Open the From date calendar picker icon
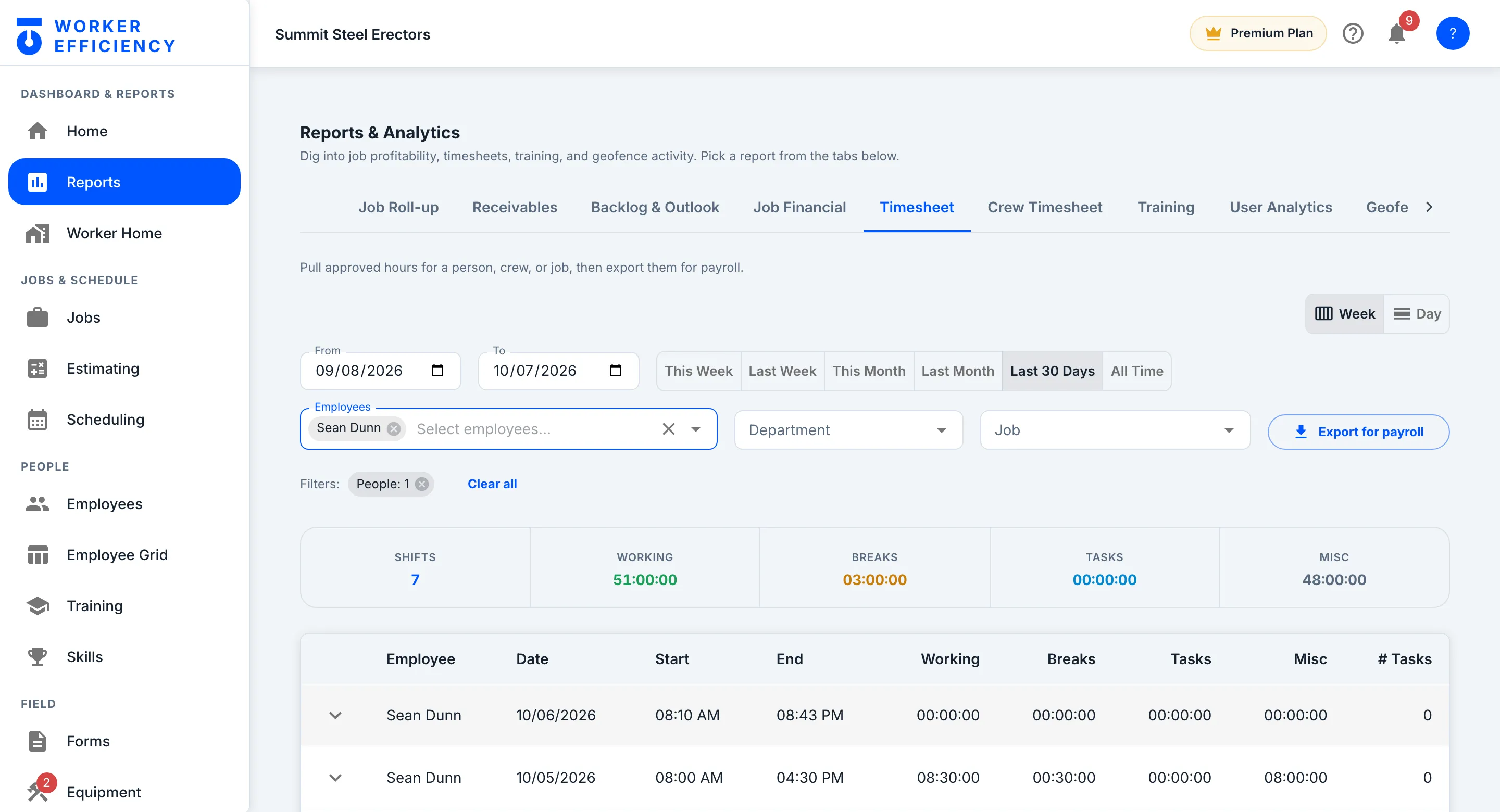This screenshot has width=1500, height=812. tap(437, 370)
